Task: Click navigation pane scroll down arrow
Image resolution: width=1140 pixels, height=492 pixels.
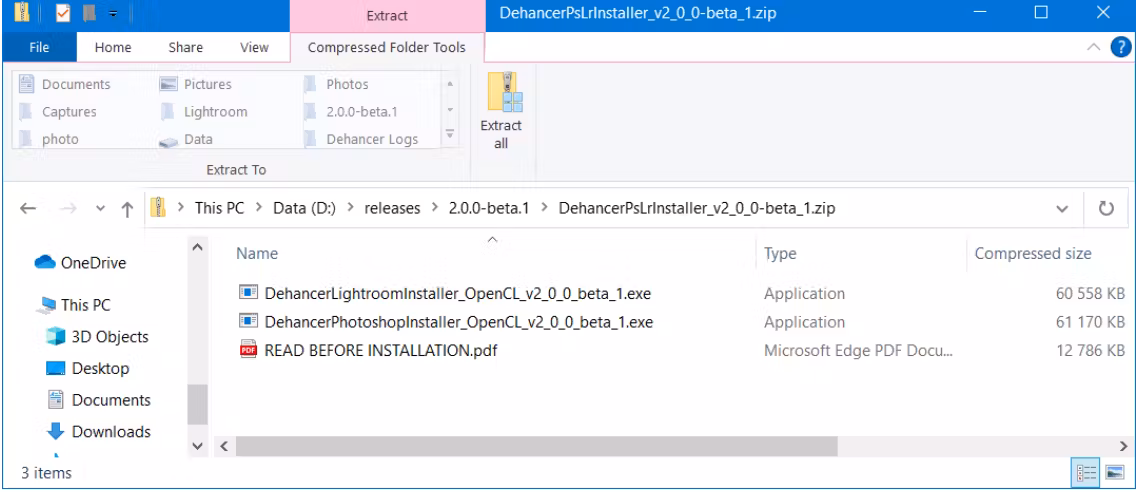Action: tap(197, 444)
